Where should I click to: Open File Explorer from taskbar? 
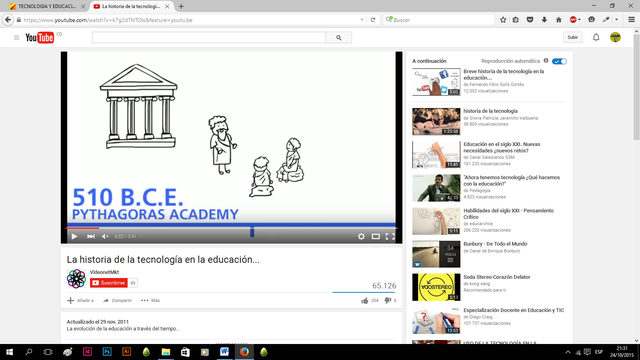click(x=166, y=351)
